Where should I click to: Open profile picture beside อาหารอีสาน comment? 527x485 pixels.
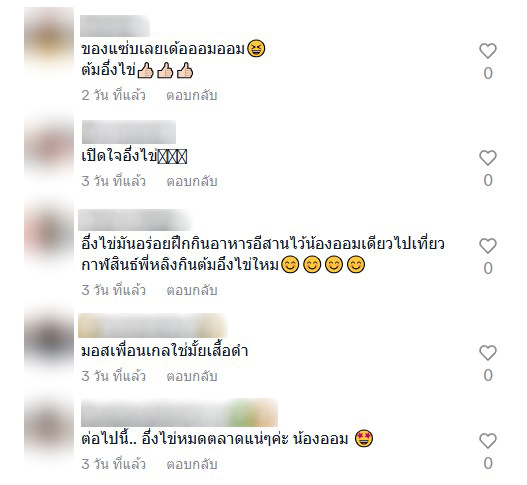click(x=49, y=232)
